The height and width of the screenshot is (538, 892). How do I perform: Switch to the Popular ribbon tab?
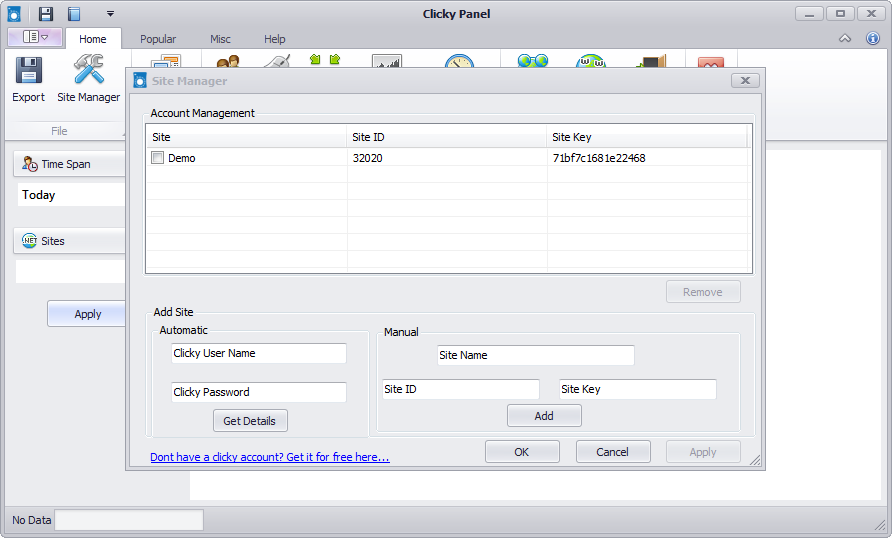point(158,39)
